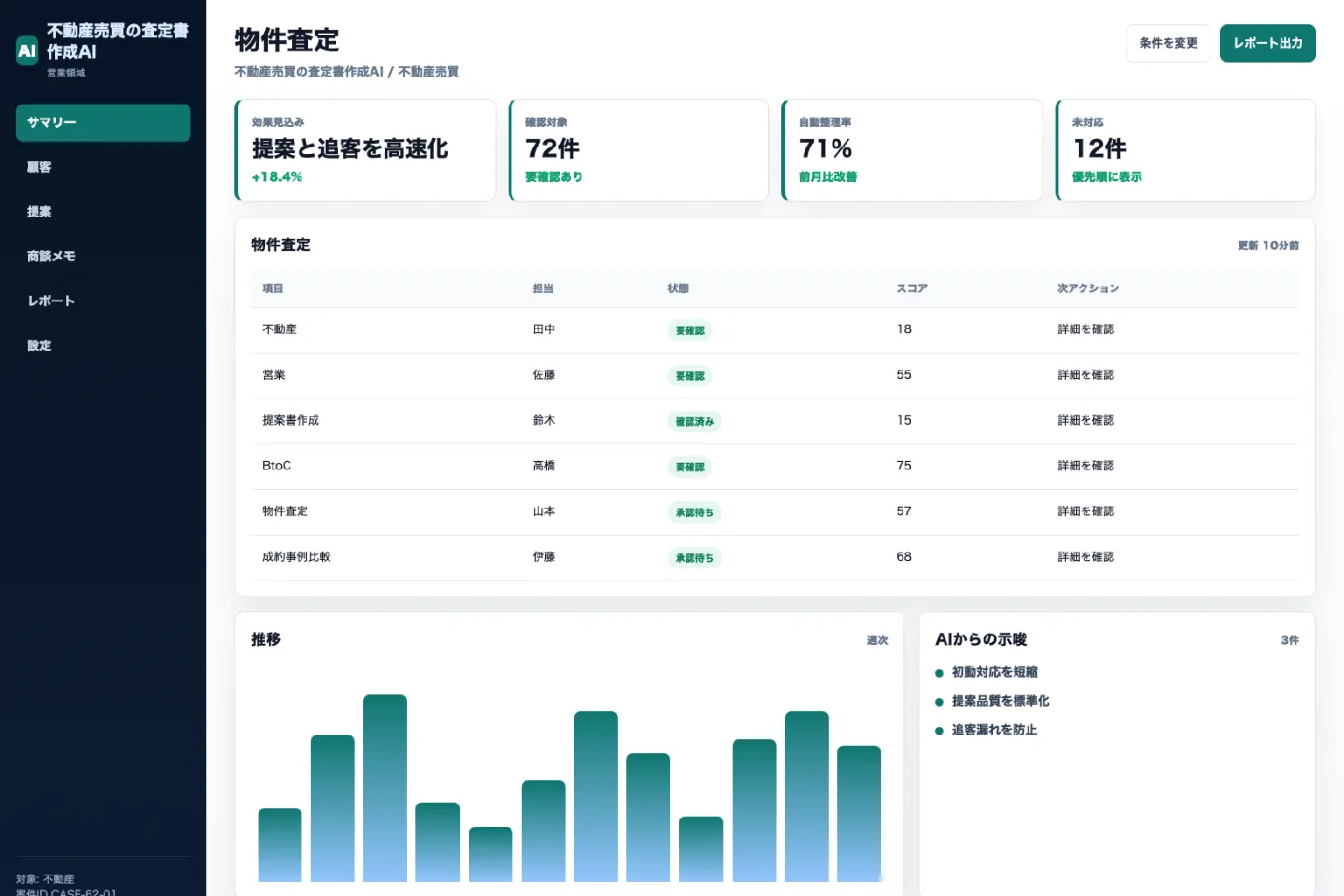Click 詳細を確認 in the 不動産 row
1344x896 pixels.
[1086, 329]
